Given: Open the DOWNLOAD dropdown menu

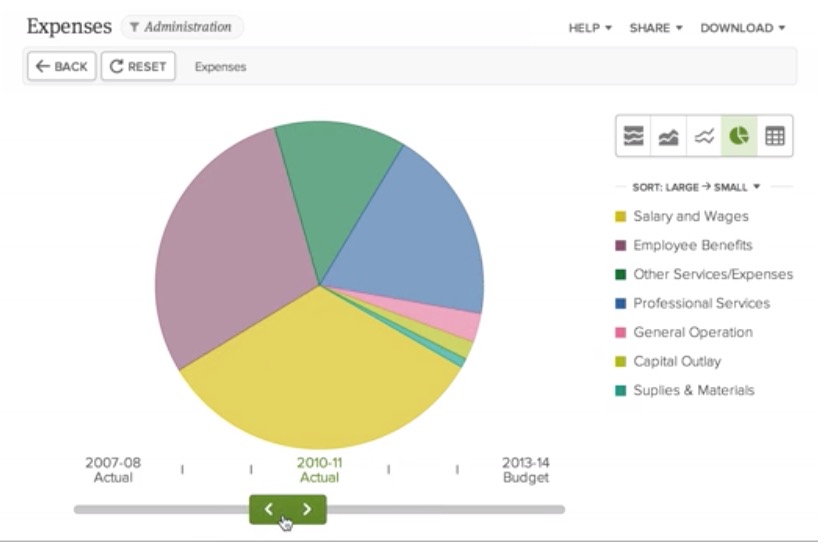Looking at the screenshot, I should coord(742,28).
